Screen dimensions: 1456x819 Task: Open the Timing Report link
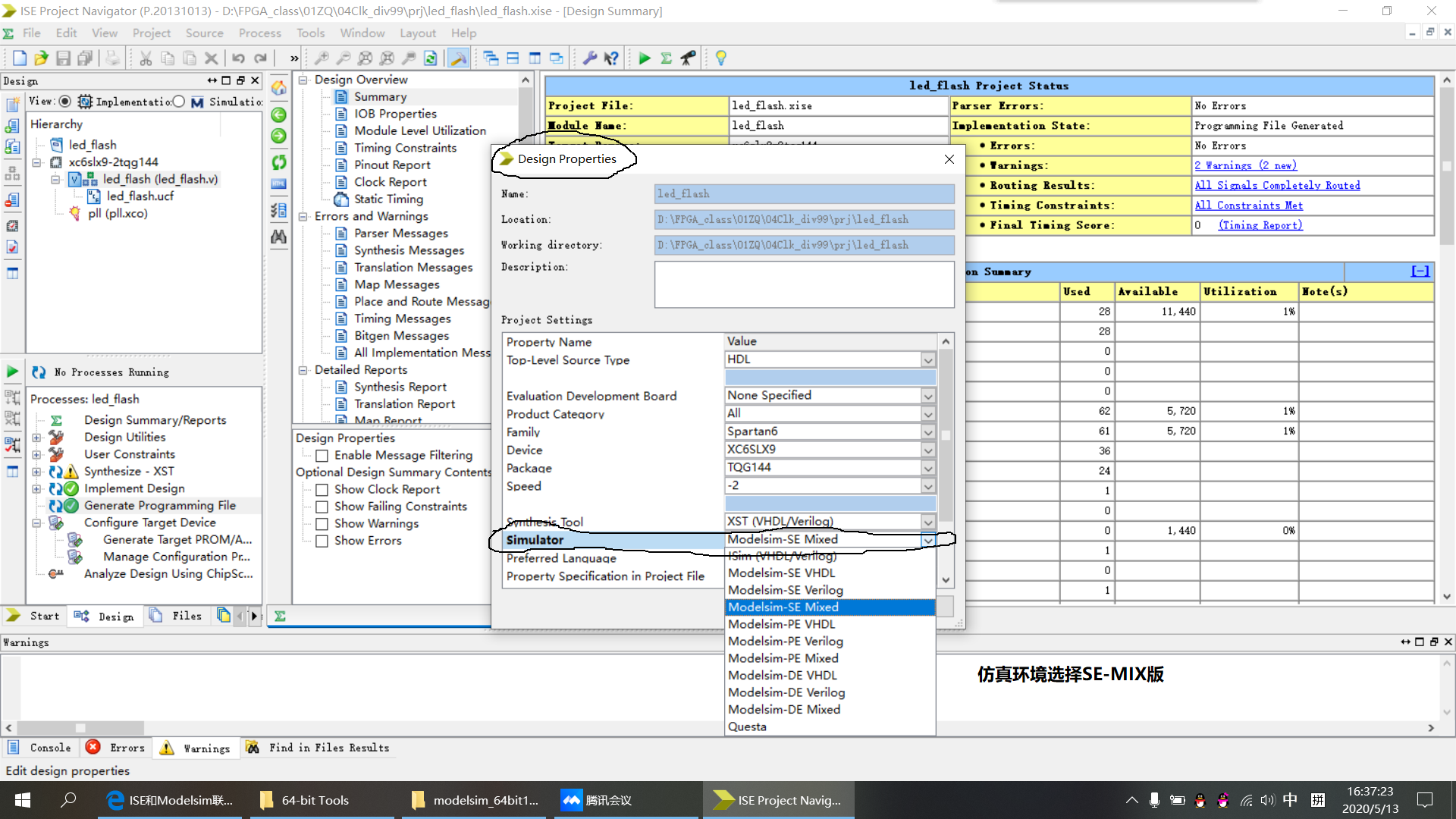pos(1260,225)
